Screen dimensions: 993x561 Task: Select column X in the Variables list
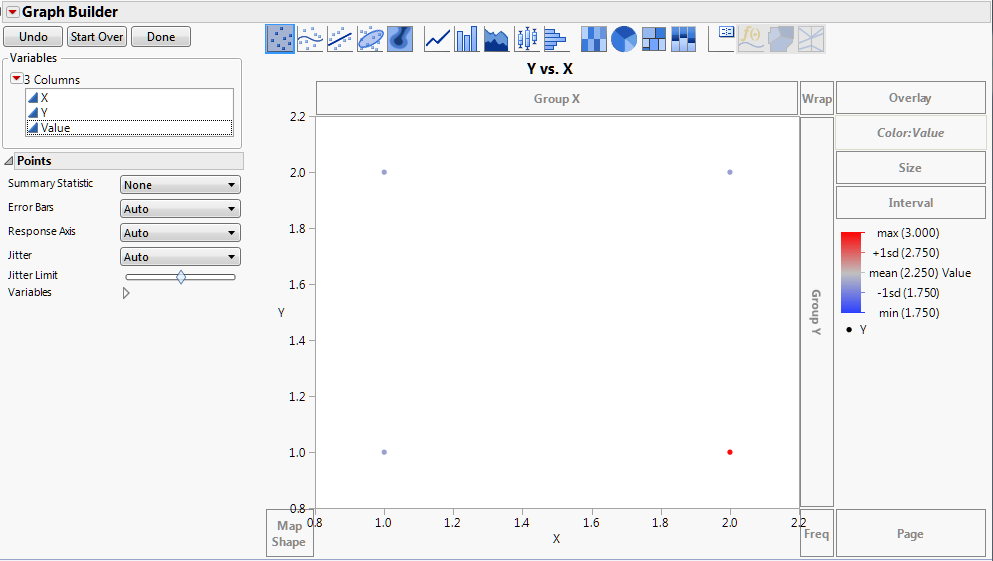pyautogui.click(x=130, y=98)
